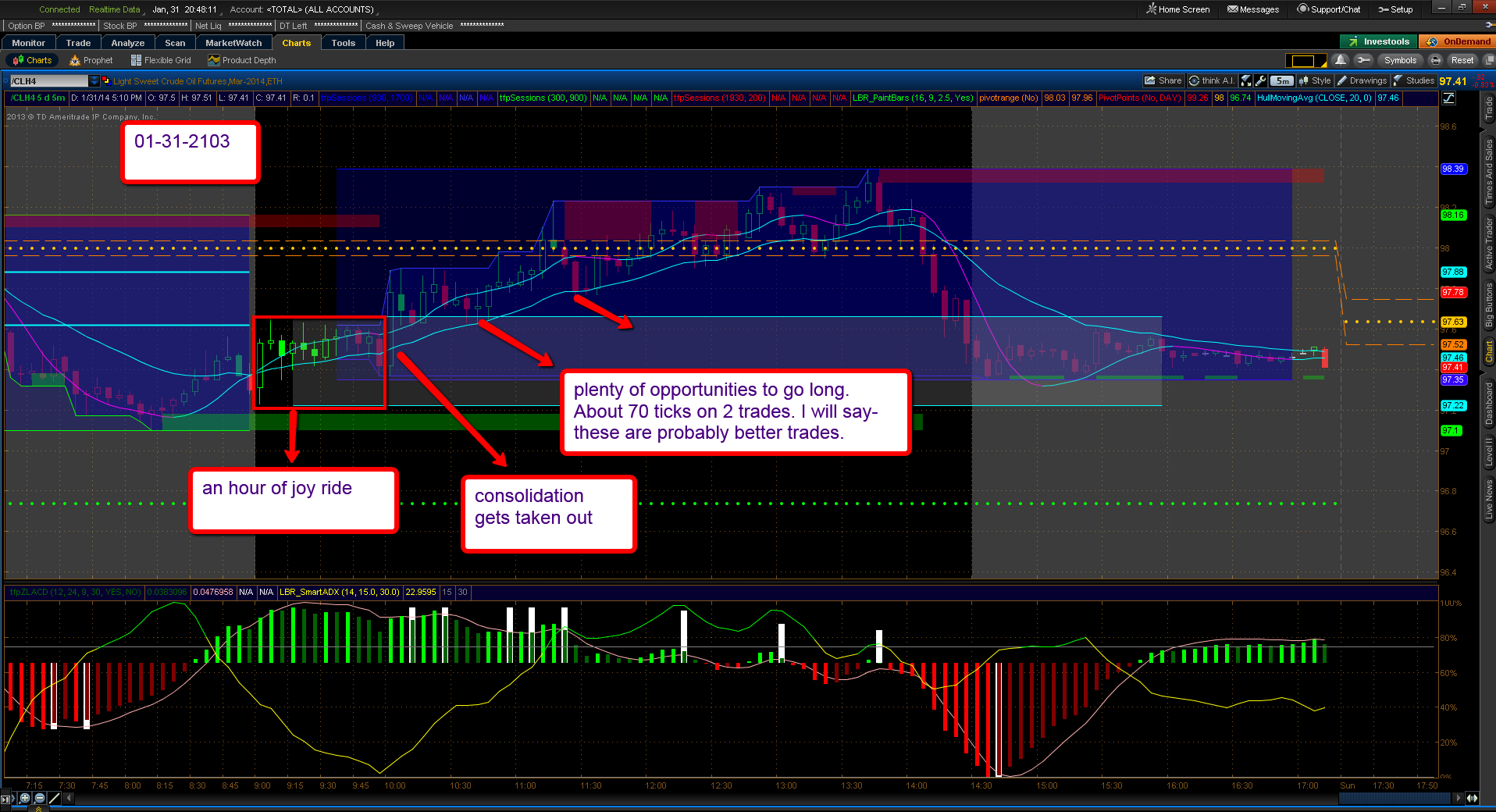Click the /CLH4 symbol input field
This screenshot has height=812, width=1496.
[48, 80]
